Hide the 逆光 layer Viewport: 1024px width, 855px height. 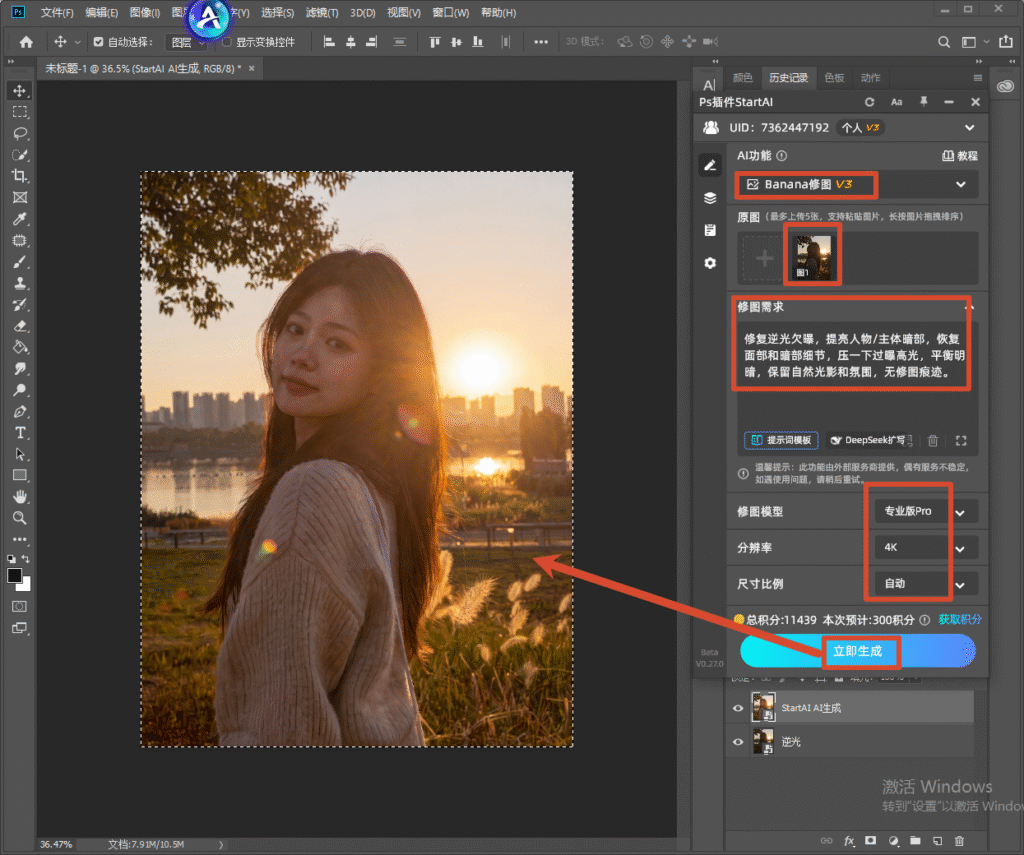click(x=738, y=743)
